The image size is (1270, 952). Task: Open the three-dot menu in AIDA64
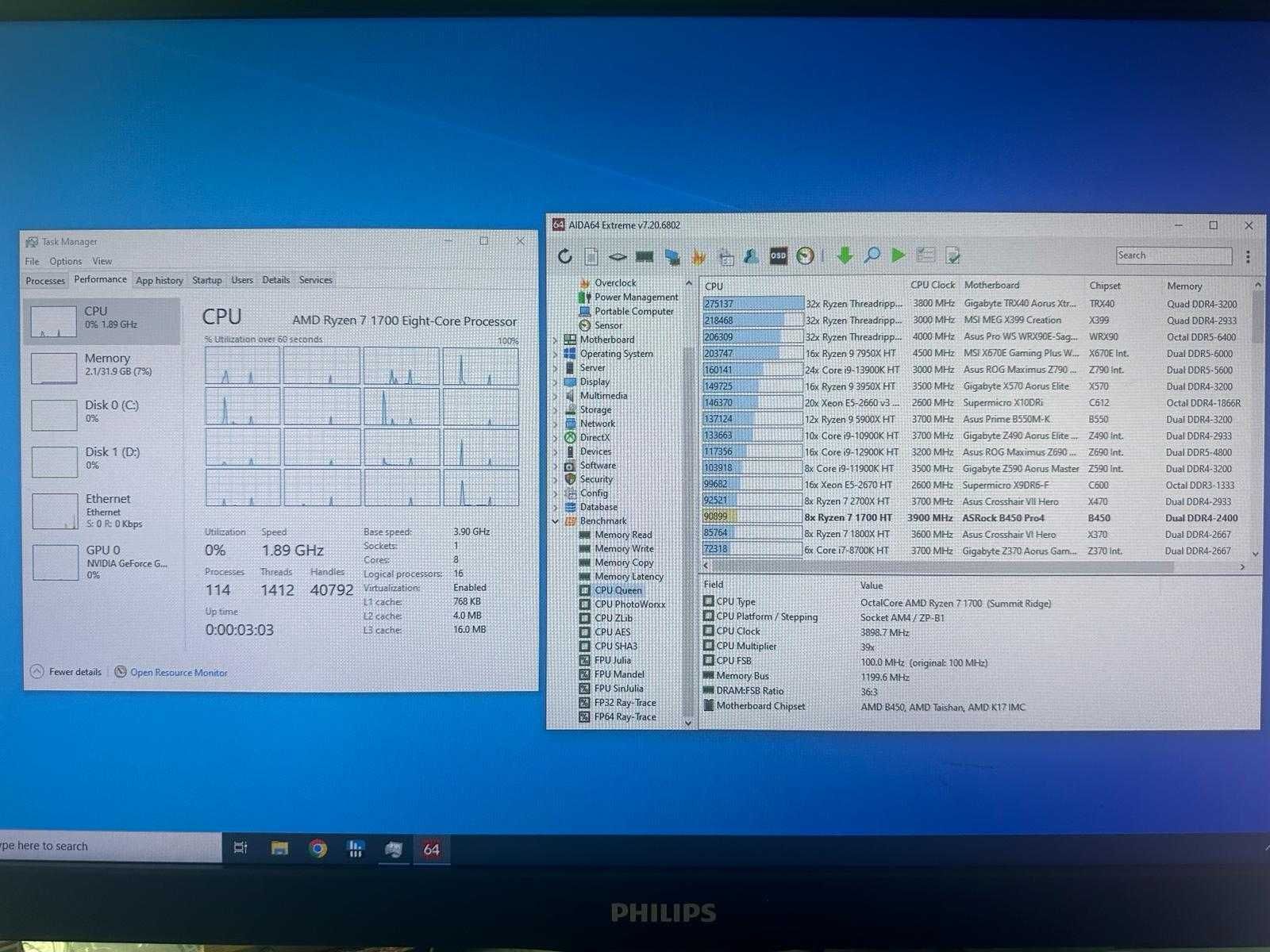click(1248, 256)
